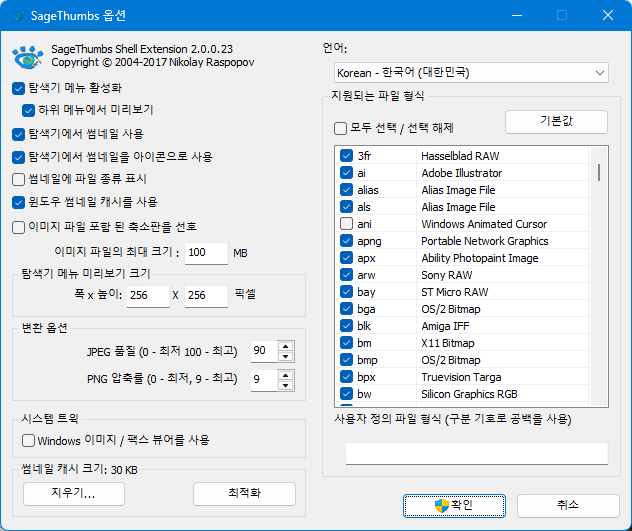Enable the ani Windows Animated Cursor format
Viewport: 632px width, 531px height.
click(346, 224)
